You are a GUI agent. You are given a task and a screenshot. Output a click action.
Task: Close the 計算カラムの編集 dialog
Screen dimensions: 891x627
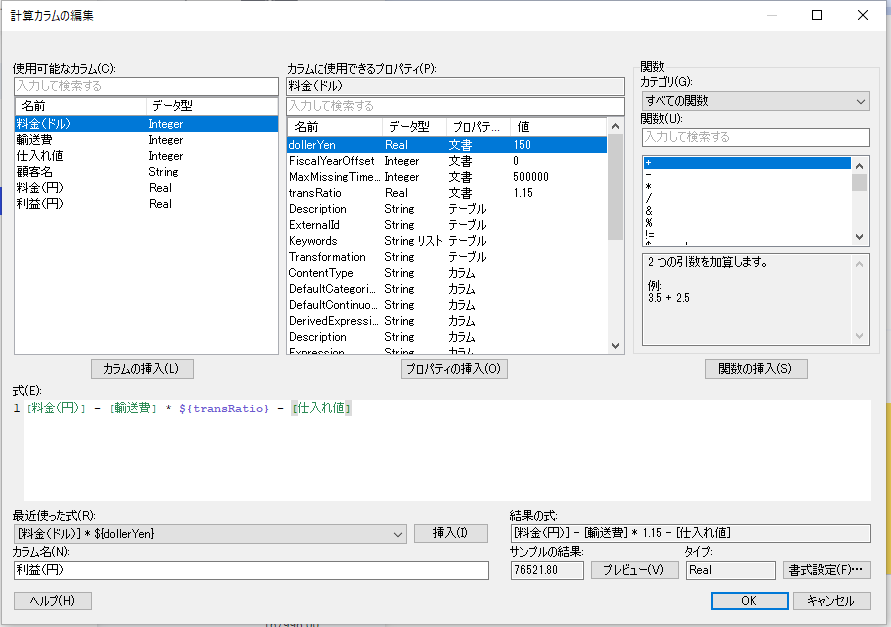(x=863, y=15)
